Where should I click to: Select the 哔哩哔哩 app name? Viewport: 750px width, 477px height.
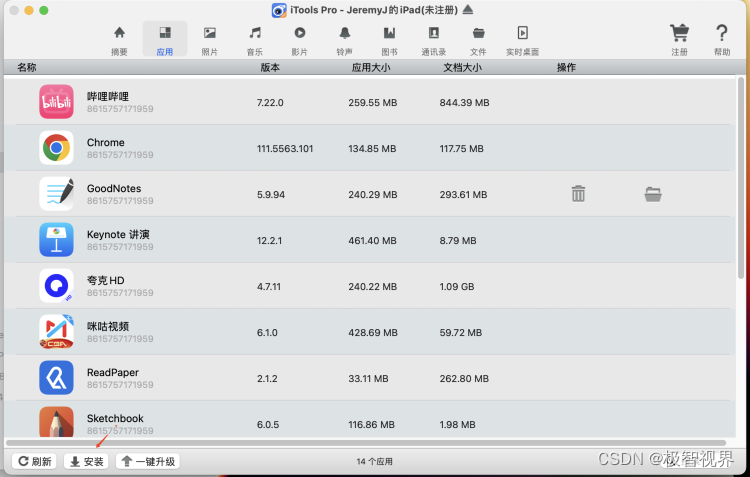(108, 96)
